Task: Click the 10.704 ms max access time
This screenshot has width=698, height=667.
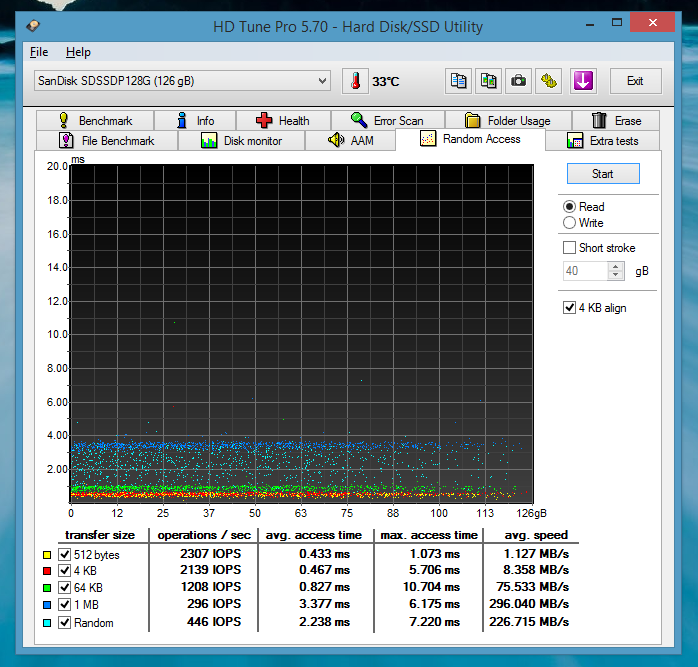Action: tap(431, 587)
